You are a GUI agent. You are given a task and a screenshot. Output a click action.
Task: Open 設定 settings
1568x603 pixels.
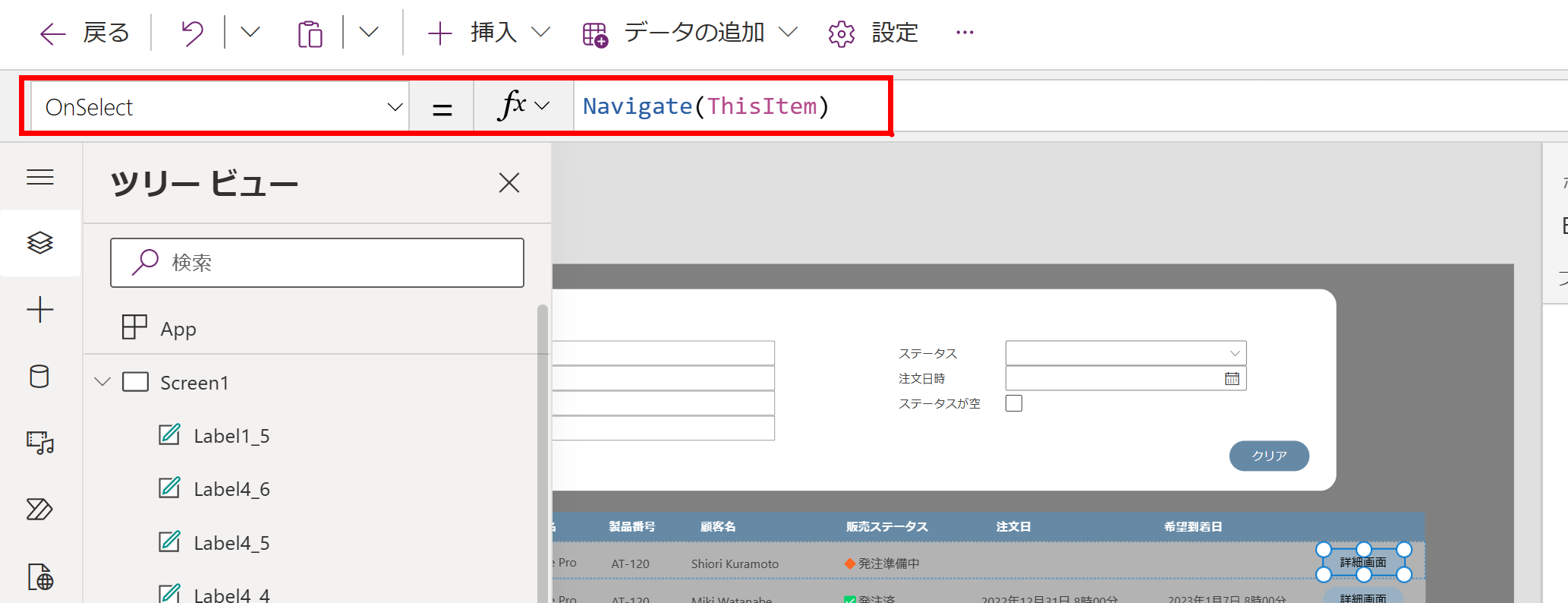873,33
